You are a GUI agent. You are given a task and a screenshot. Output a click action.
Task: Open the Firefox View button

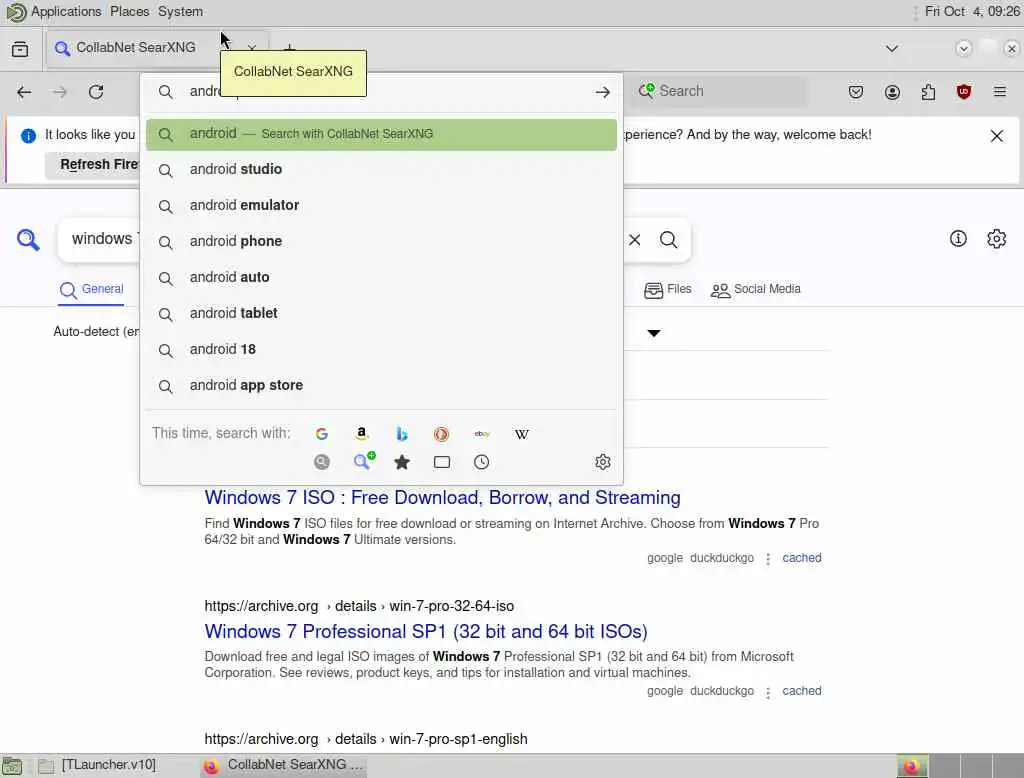(20, 49)
